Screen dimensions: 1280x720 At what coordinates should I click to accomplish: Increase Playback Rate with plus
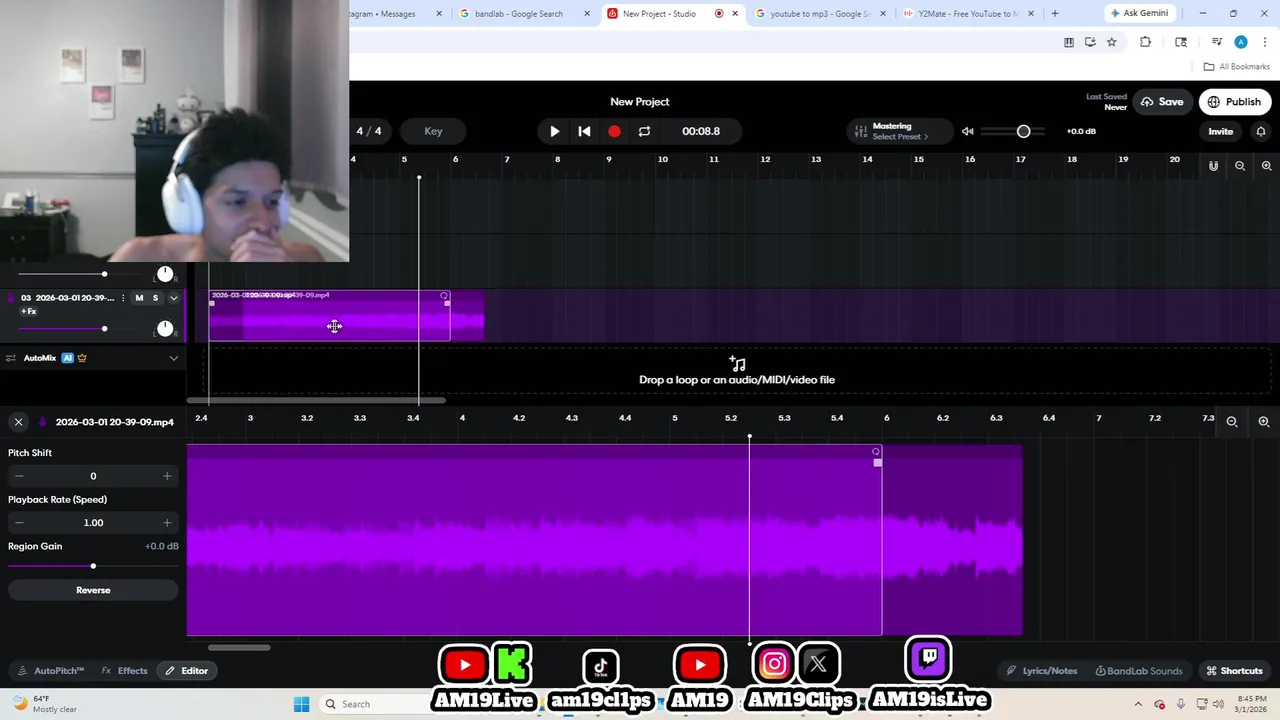[x=167, y=522]
